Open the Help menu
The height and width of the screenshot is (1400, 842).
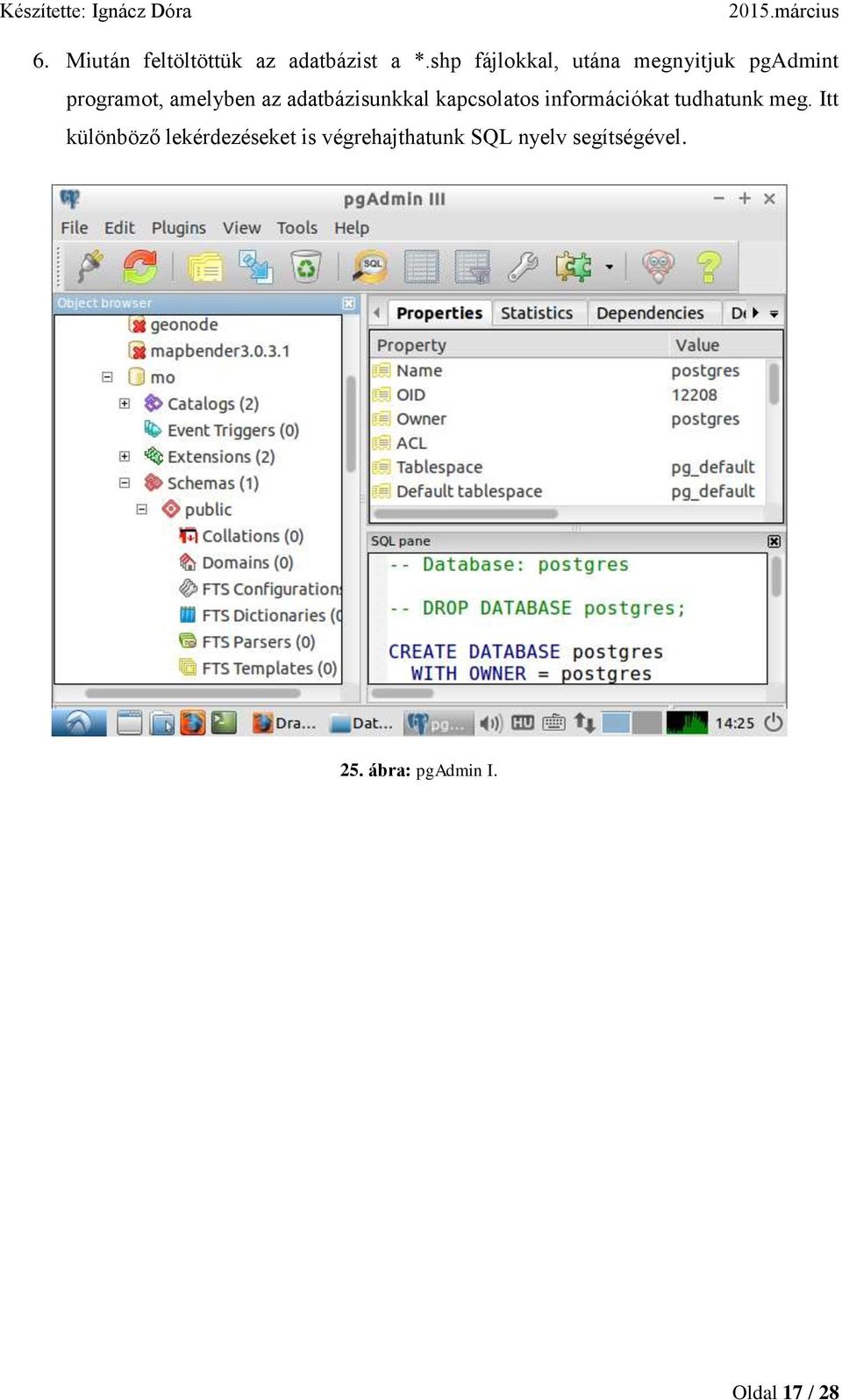352,228
